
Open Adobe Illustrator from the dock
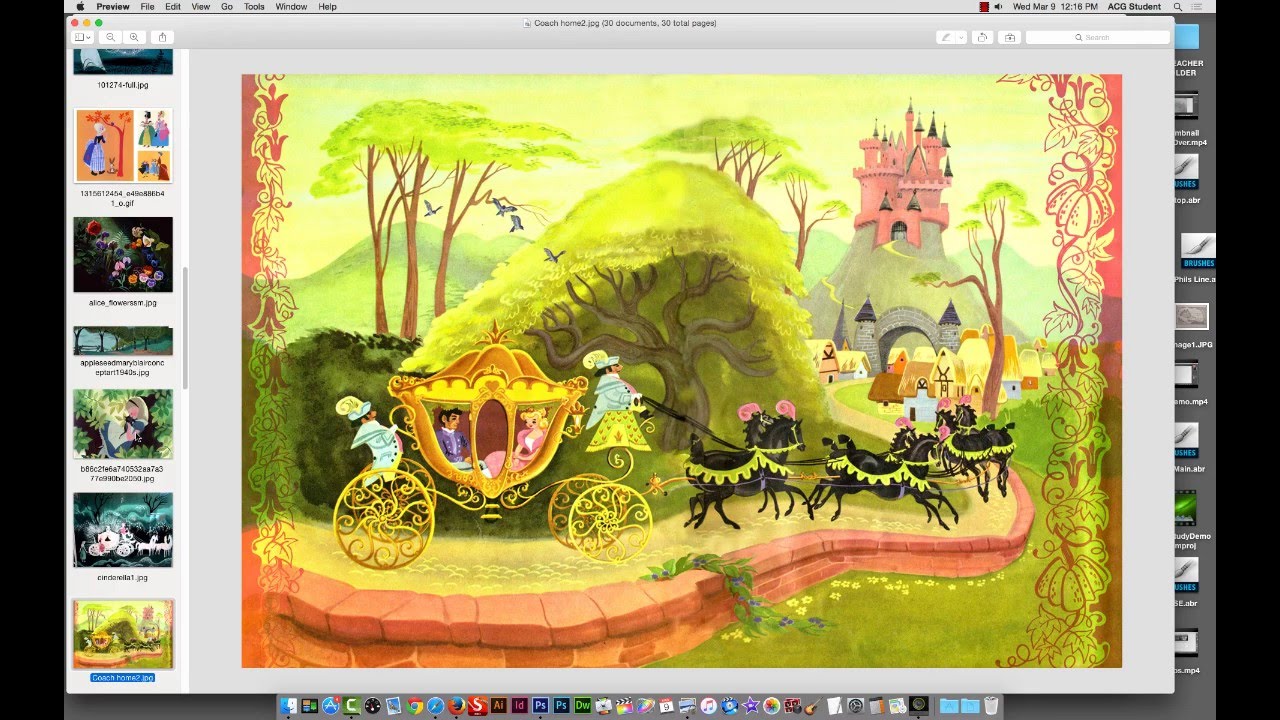[x=498, y=706]
